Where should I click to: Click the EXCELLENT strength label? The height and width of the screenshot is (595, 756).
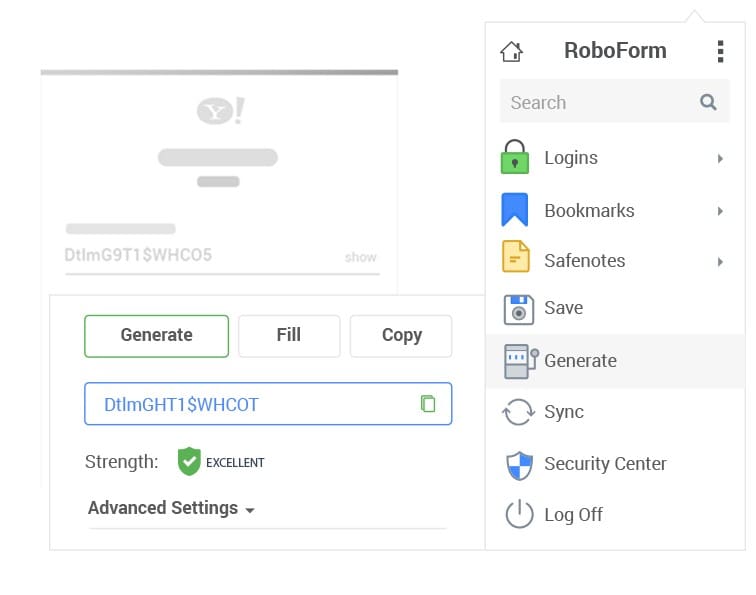(x=235, y=462)
